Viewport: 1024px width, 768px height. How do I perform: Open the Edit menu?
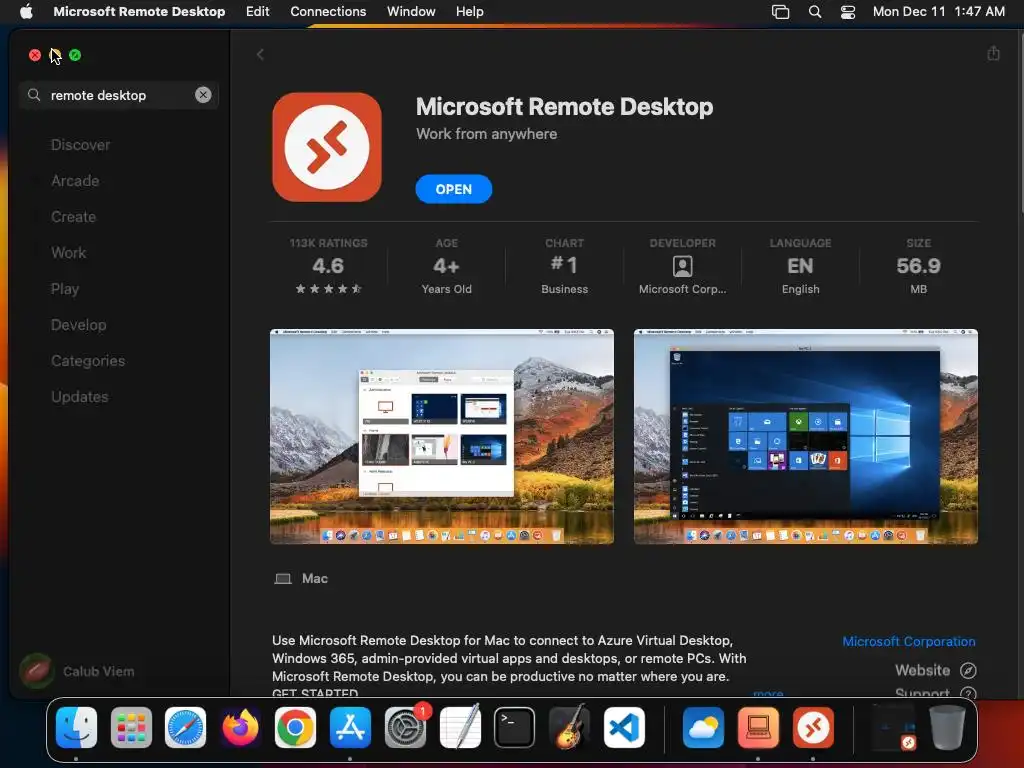257,11
